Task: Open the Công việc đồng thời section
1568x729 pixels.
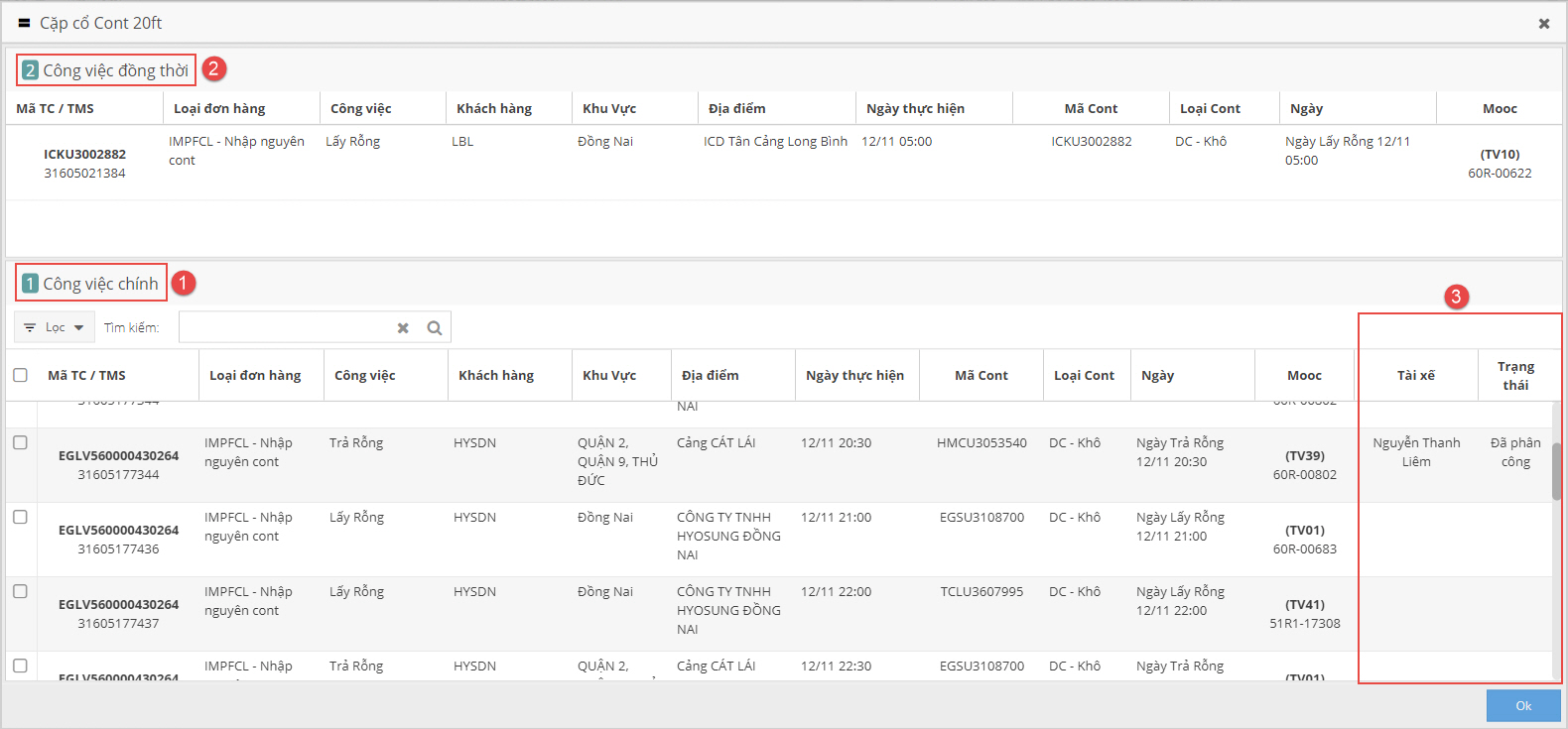Action: click(x=115, y=70)
